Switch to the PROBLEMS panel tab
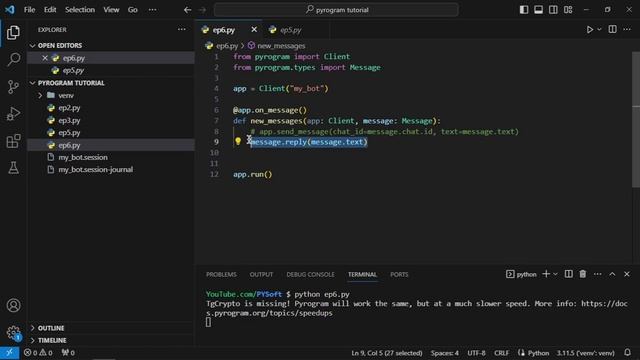 (221, 275)
